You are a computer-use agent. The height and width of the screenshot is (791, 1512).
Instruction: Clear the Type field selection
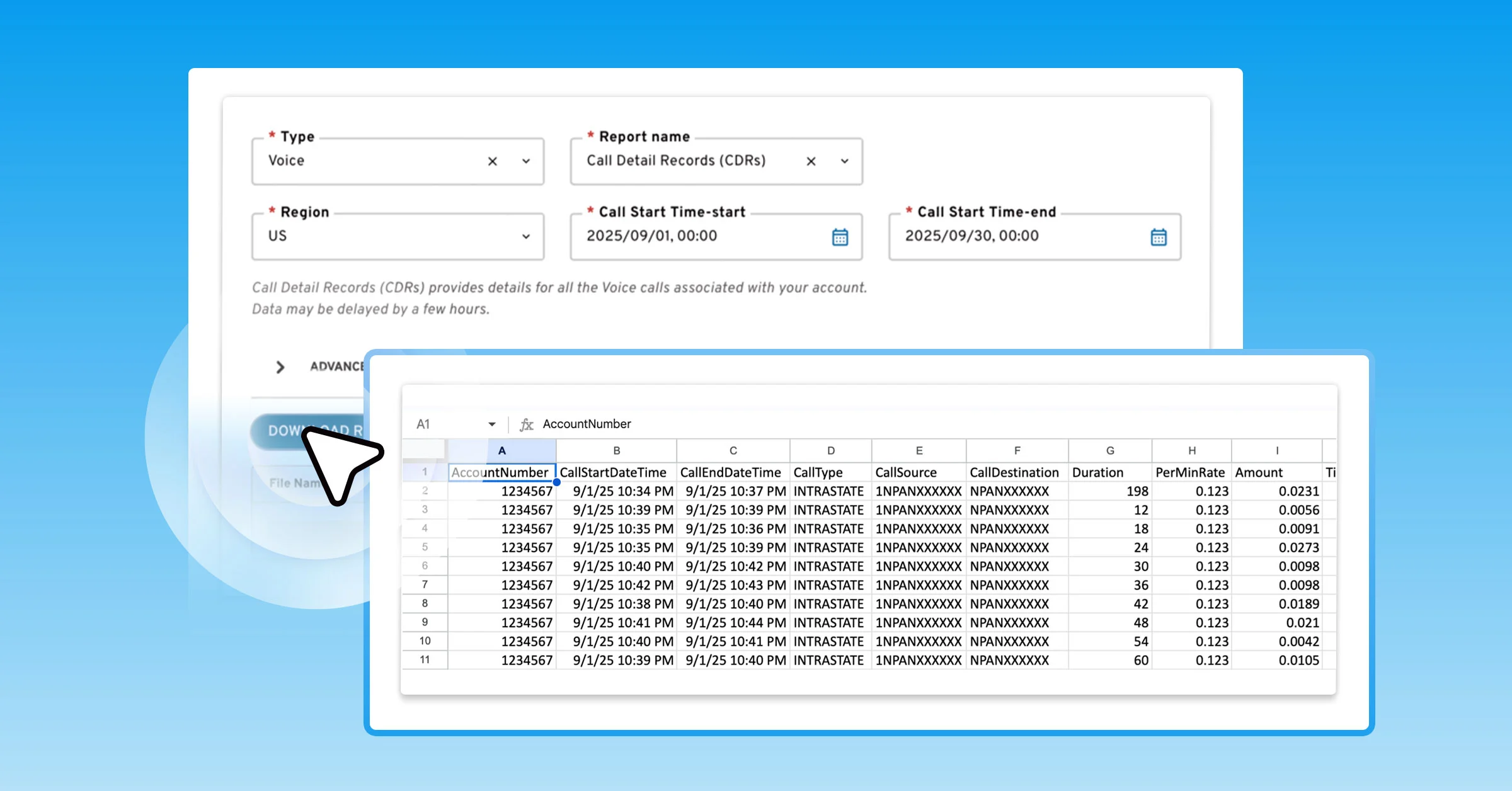coord(492,161)
